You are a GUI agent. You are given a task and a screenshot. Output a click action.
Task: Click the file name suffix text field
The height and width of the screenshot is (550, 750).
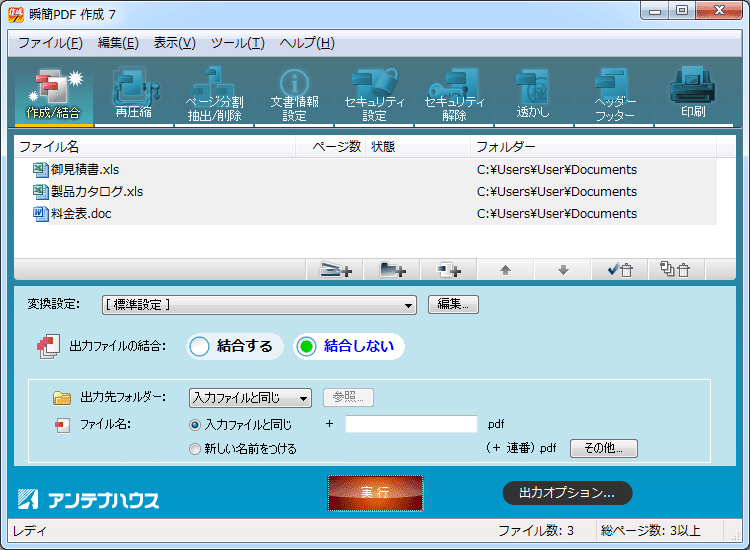point(411,424)
